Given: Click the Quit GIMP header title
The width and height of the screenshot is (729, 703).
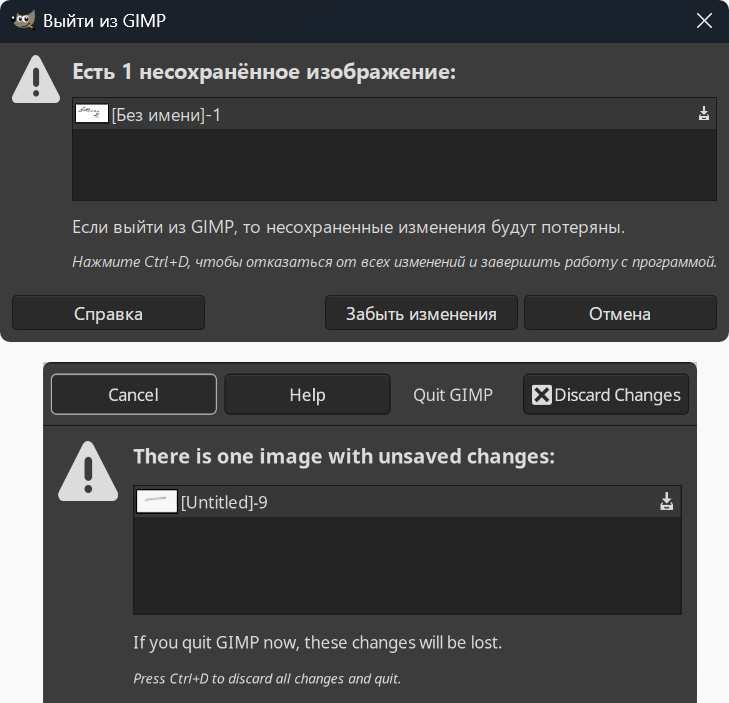Looking at the screenshot, I should 453,395.
